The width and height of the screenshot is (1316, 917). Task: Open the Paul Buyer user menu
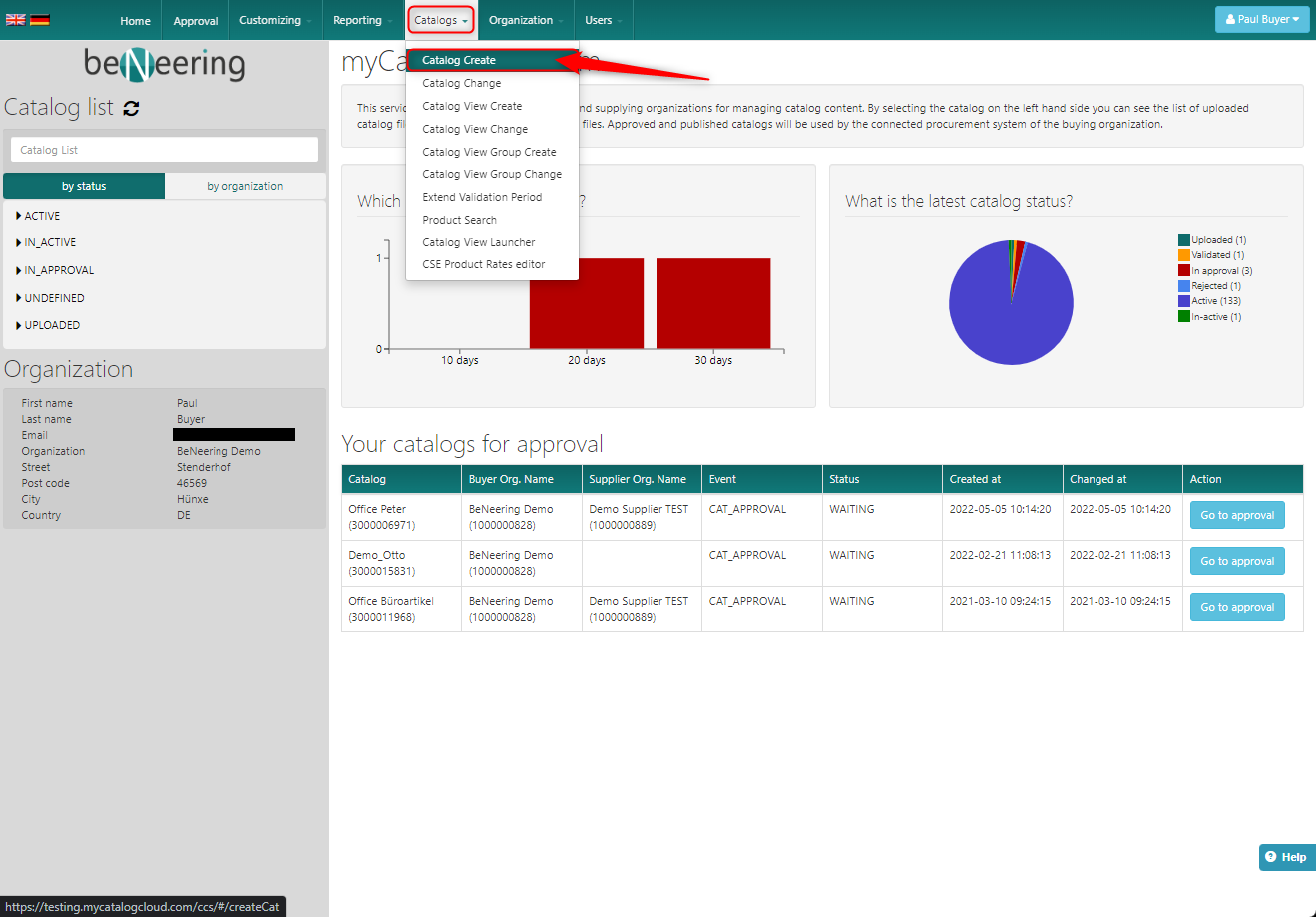pyautogui.click(x=1261, y=19)
